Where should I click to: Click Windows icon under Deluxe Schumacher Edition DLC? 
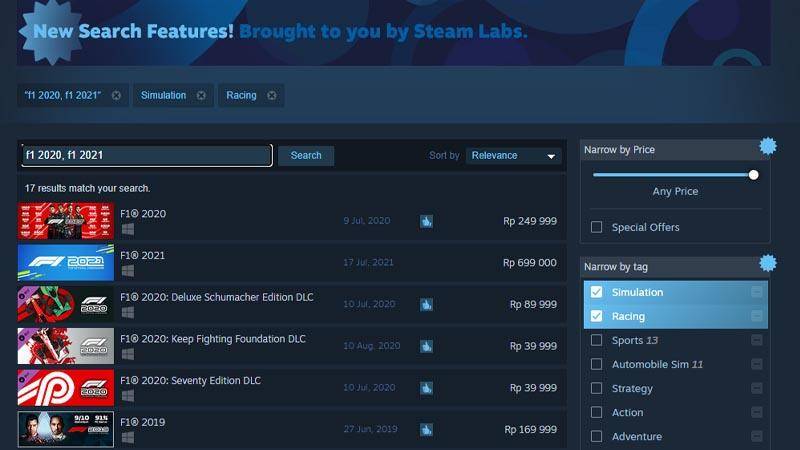pyautogui.click(x=128, y=312)
